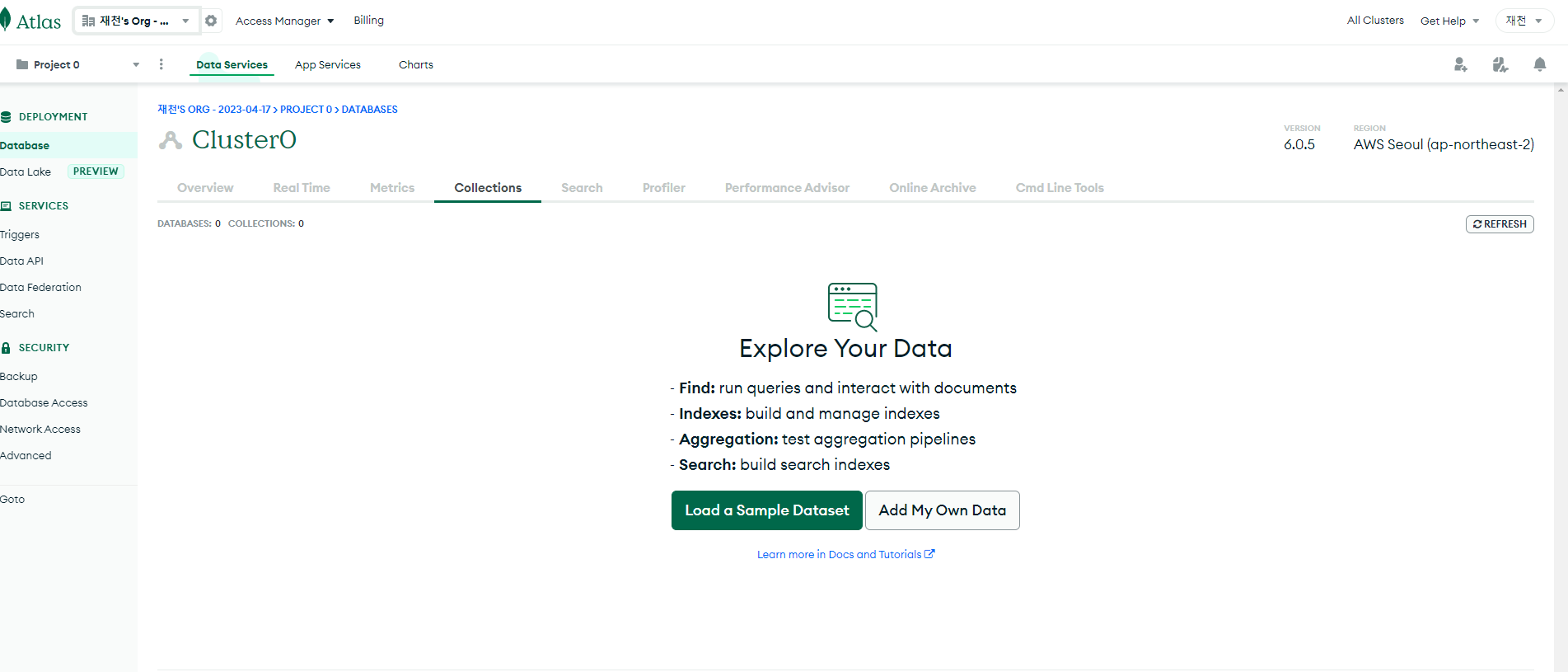
Task: Click the Cluster0 title
Action: click(244, 140)
